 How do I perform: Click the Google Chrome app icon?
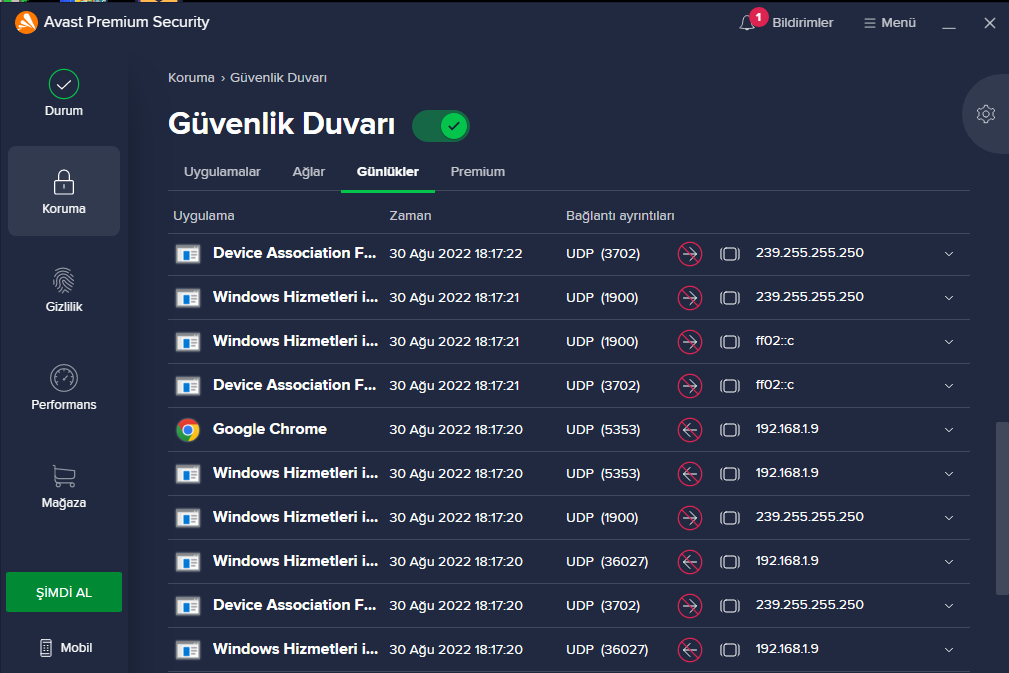point(188,430)
